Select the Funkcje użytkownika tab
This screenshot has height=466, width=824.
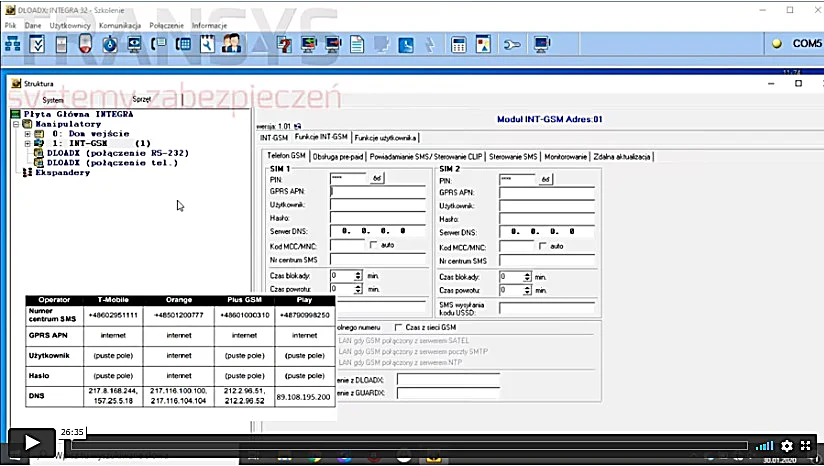(385, 138)
